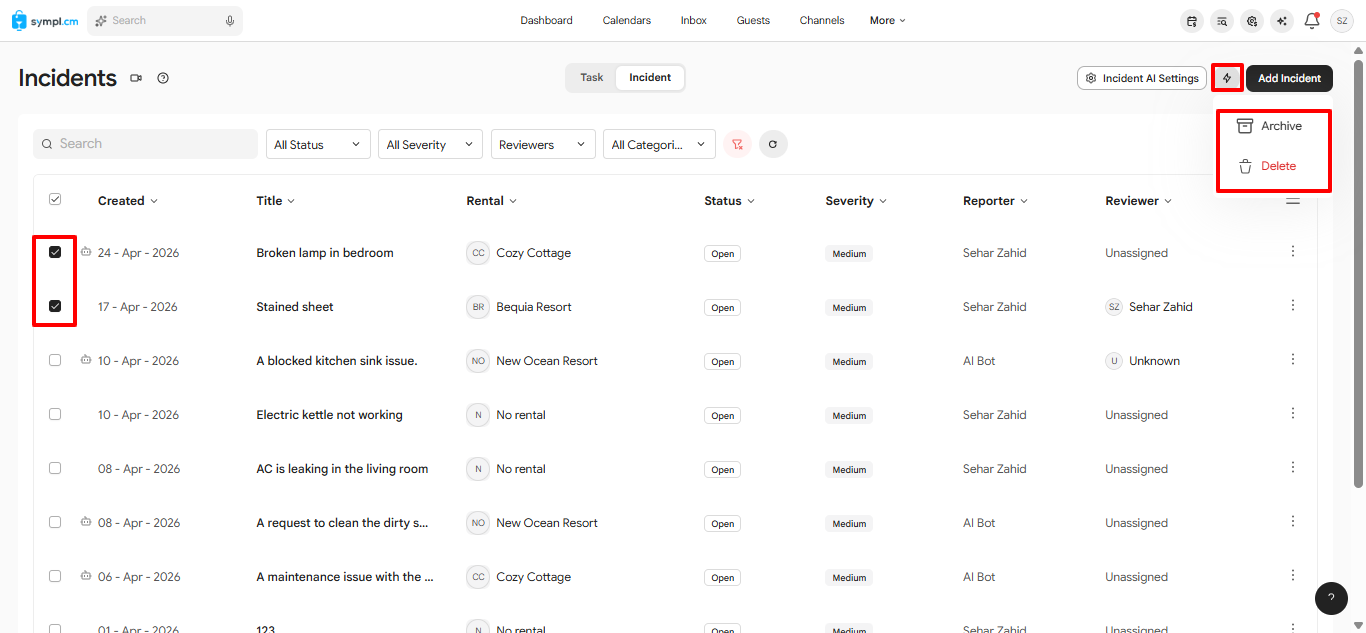Go to Dashboard in top navigation
1366x633 pixels.
(x=546, y=20)
